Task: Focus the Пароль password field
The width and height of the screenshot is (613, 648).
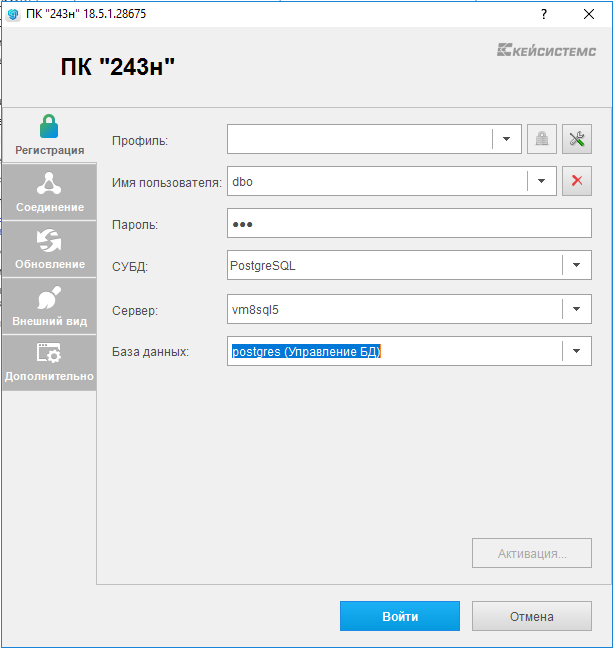Action: click(x=409, y=223)
